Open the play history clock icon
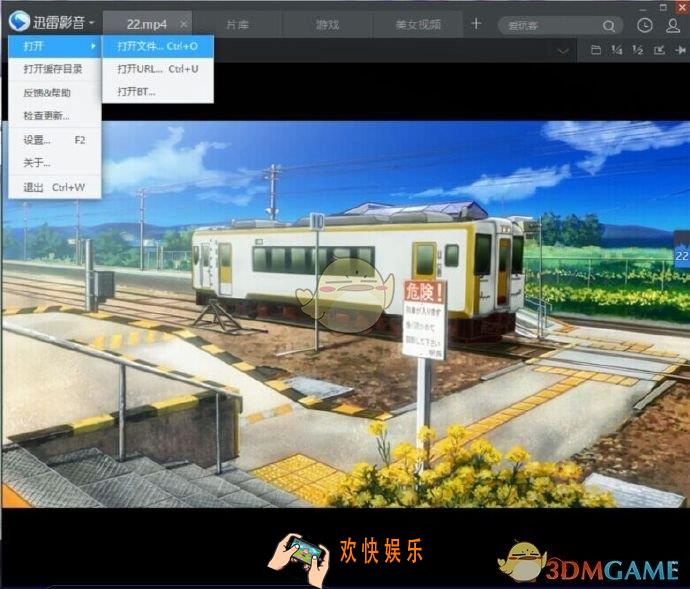 pos(645,26)
